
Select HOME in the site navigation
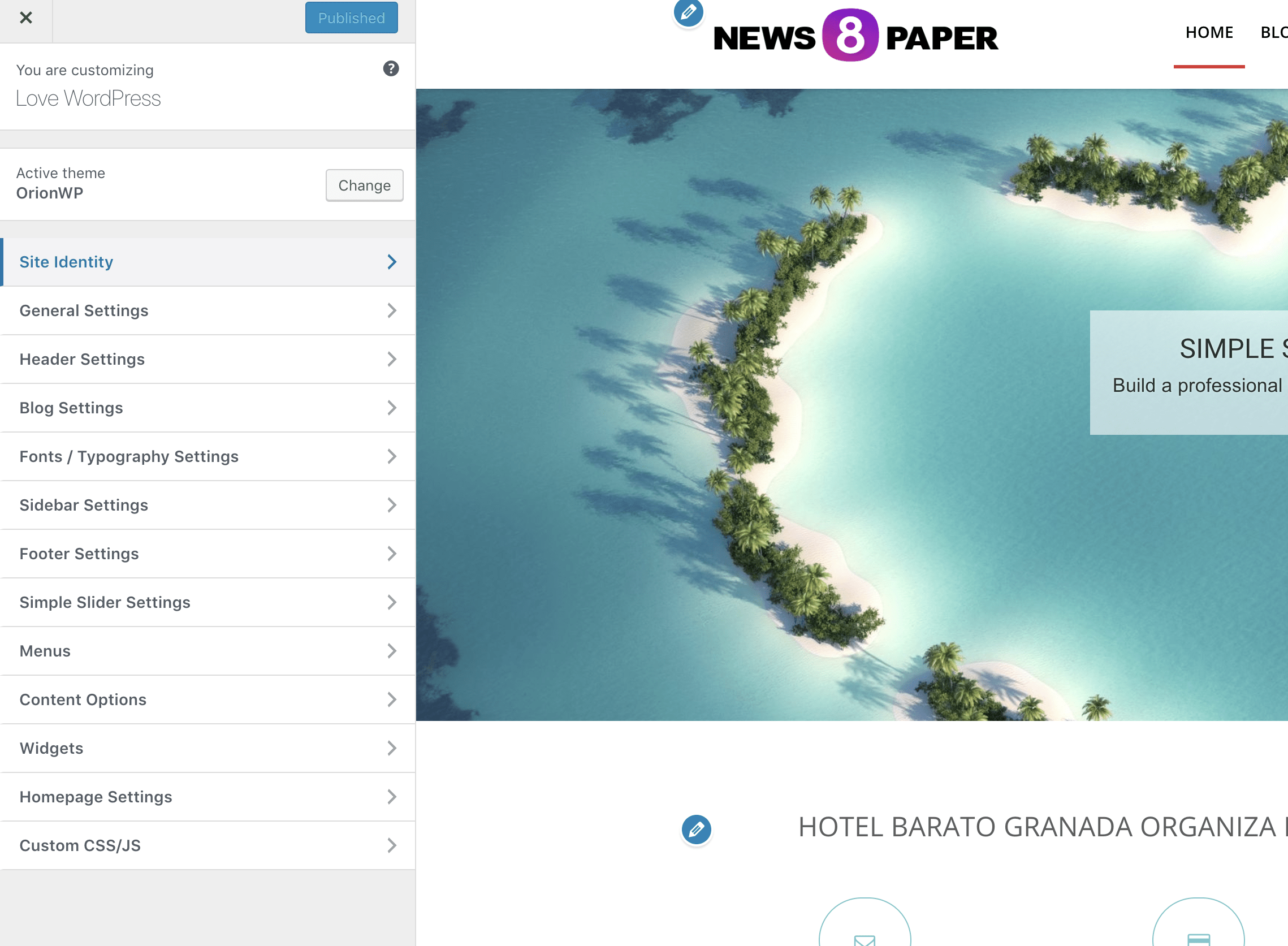coord(1209,32)
